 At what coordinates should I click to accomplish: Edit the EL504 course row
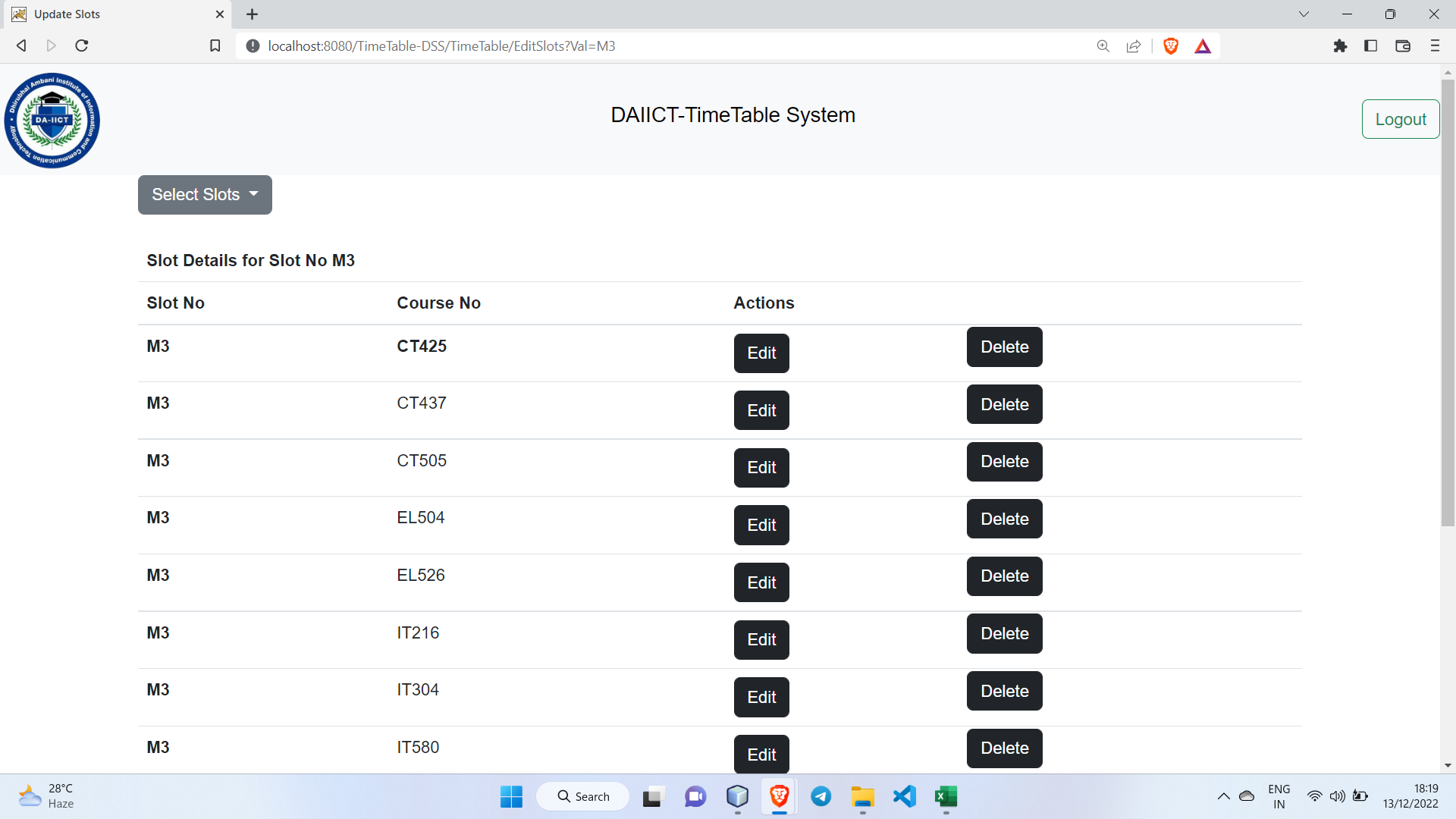(x=761, y=525)
